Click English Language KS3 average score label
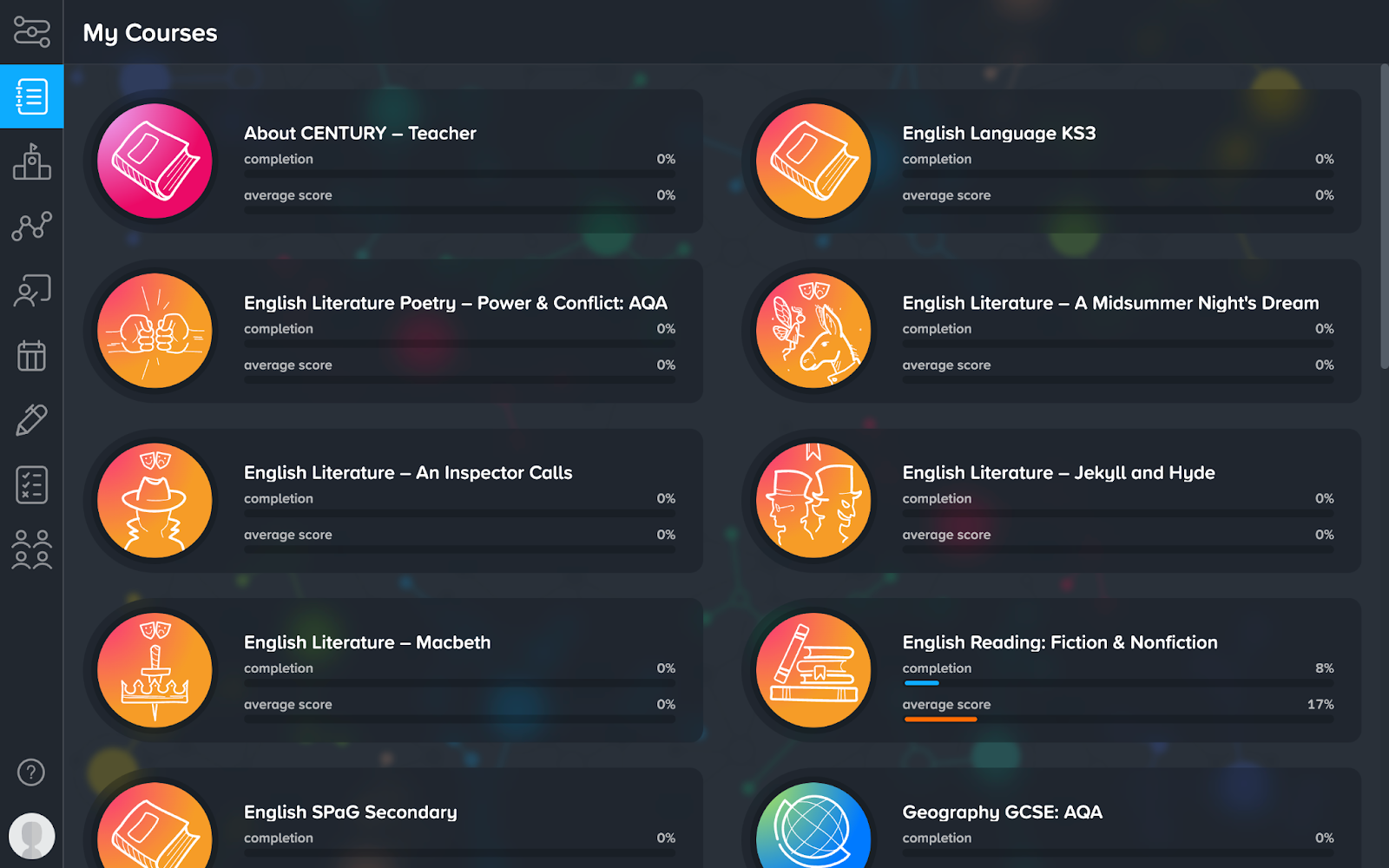1389x868 pixels. click(946, 195)
